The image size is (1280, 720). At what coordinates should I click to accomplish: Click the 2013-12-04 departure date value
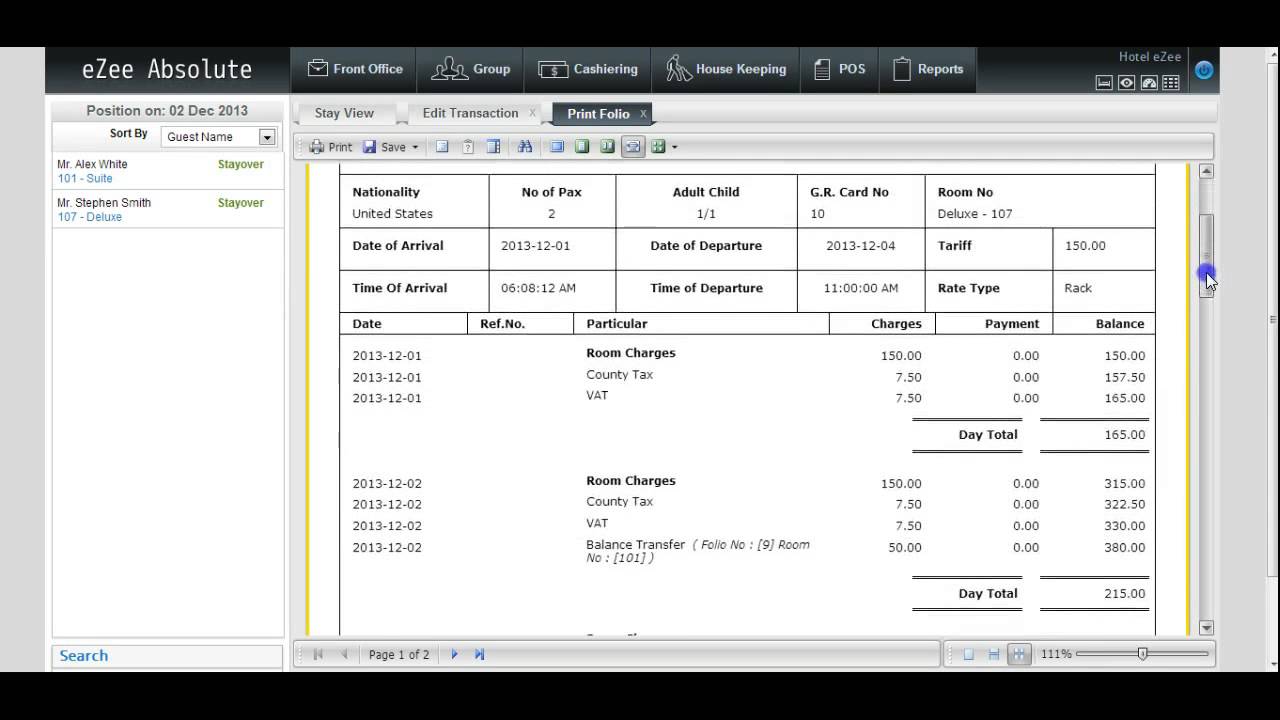coord(860,246)
